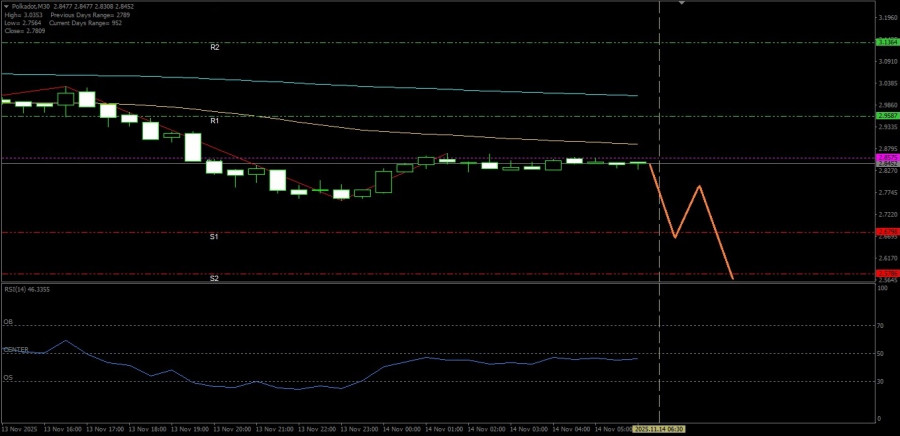The image size is (900, 436).
Task: Click the CENTER level label in RSI
Action: 16,349
